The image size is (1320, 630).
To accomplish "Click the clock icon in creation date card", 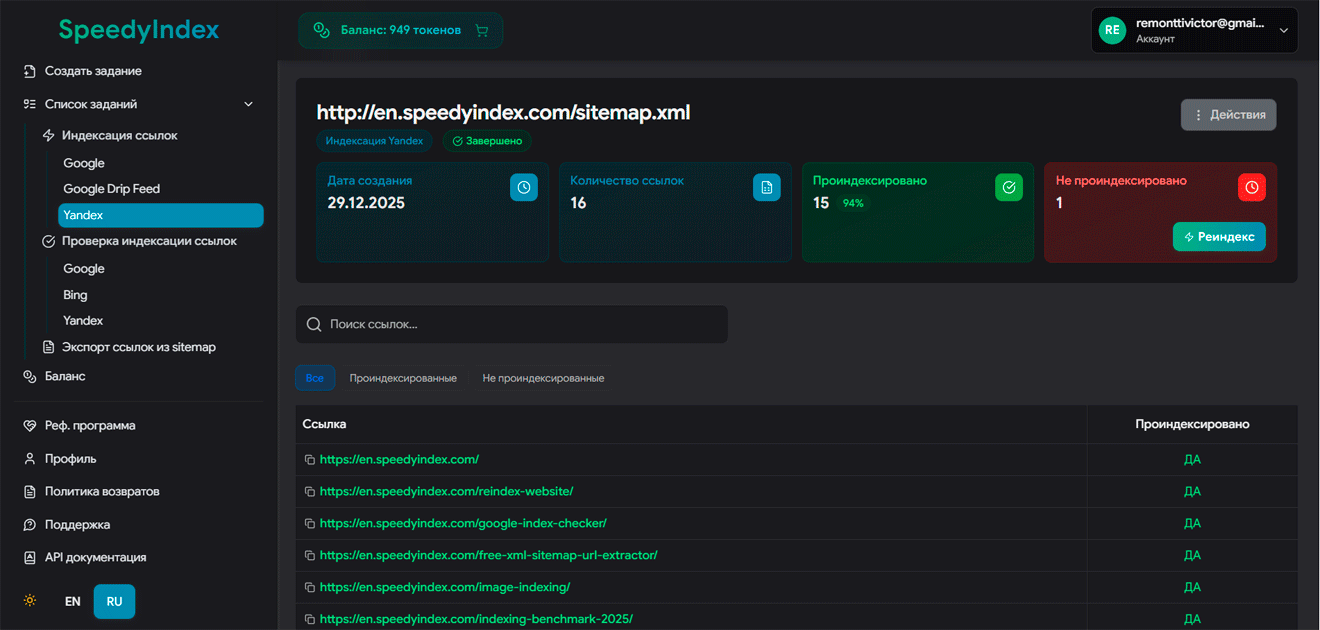I will pyautogui.click(x=524, y=187).
